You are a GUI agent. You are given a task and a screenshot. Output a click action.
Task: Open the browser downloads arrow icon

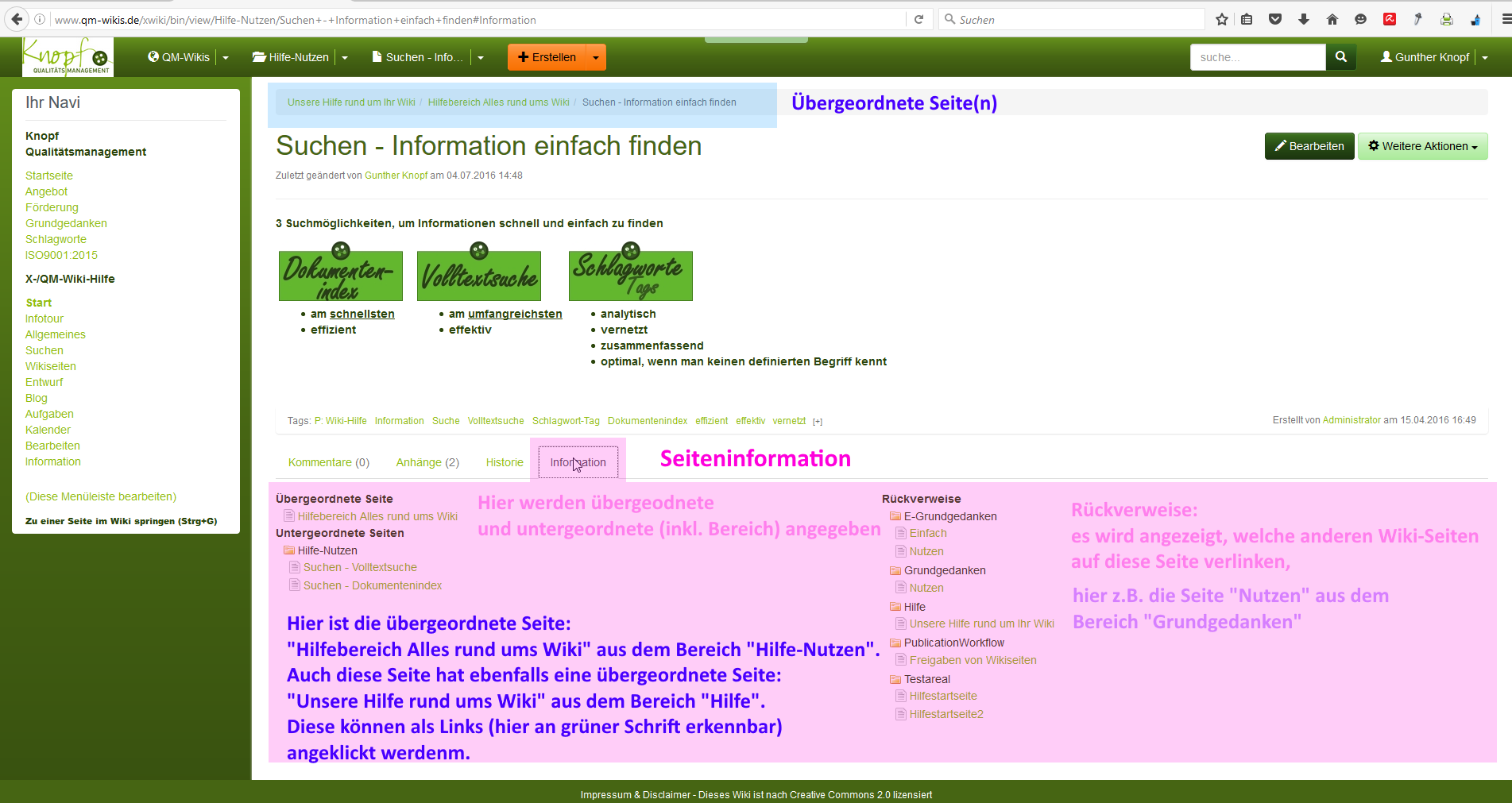click(1304, 20)
